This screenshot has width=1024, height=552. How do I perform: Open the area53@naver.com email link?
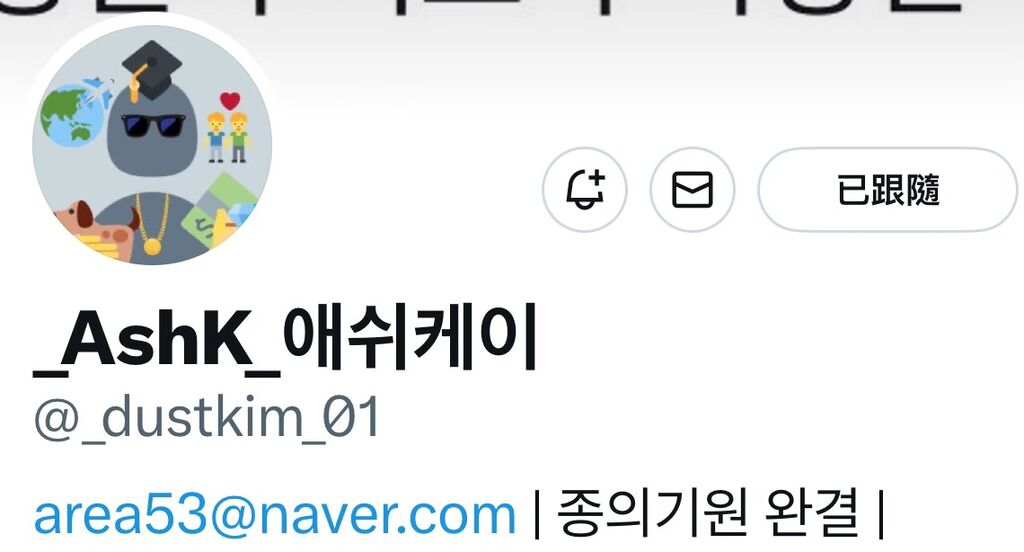274,515
